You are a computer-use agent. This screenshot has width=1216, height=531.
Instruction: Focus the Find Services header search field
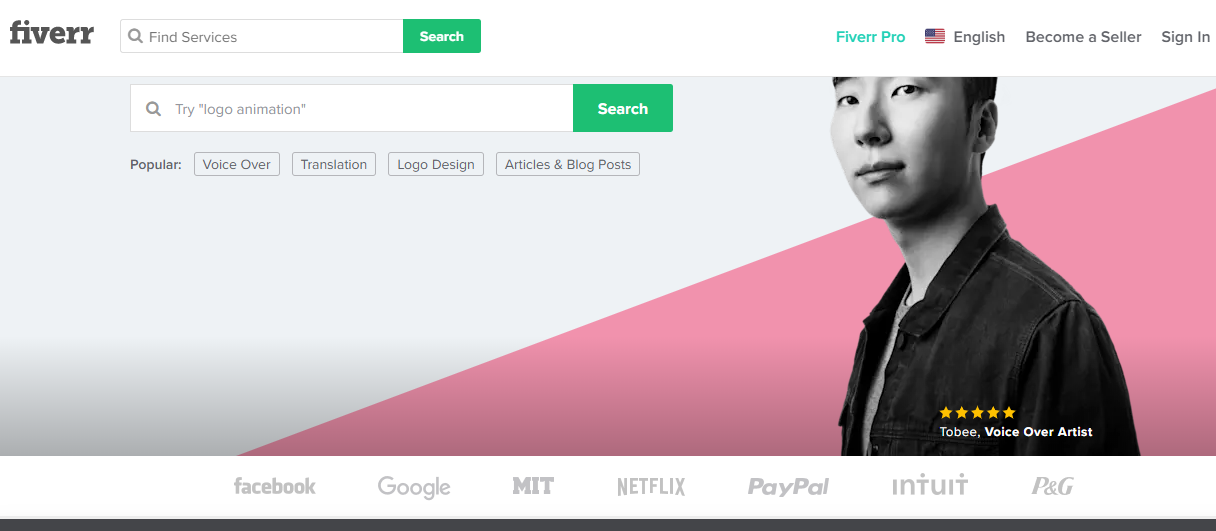click(x=262, y=36)
